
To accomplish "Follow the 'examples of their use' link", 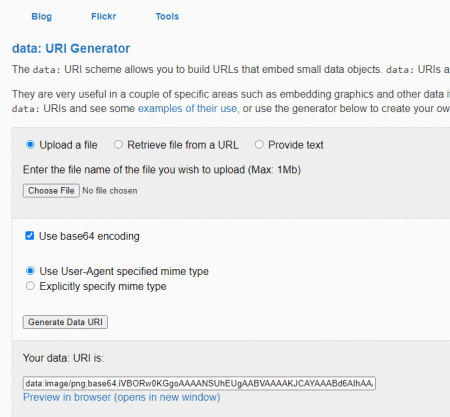I will (188, 109).
